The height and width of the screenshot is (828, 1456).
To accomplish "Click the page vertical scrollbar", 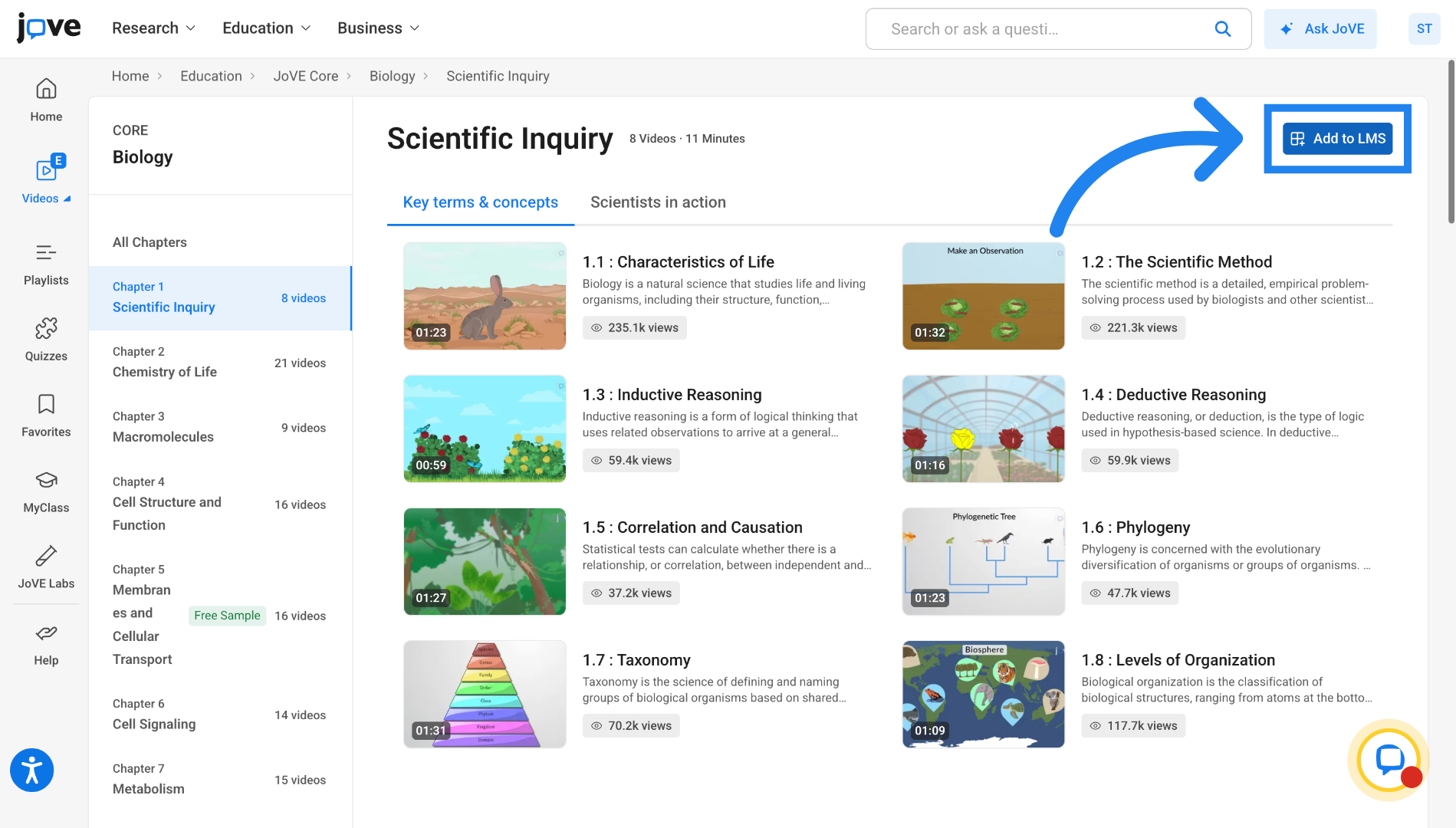I will tap(1451, 142).
